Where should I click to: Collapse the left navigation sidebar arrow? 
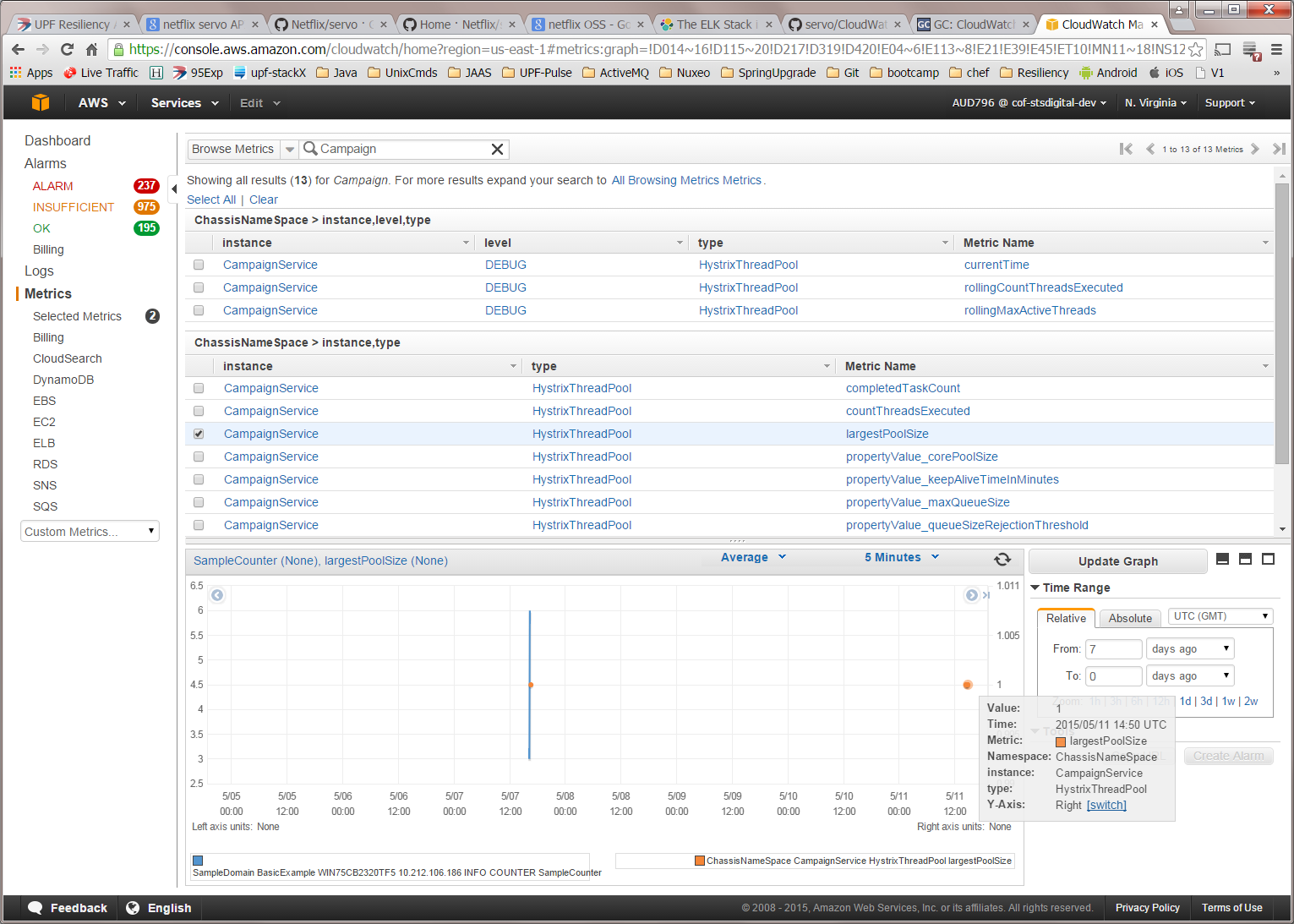tap(174, 188)
